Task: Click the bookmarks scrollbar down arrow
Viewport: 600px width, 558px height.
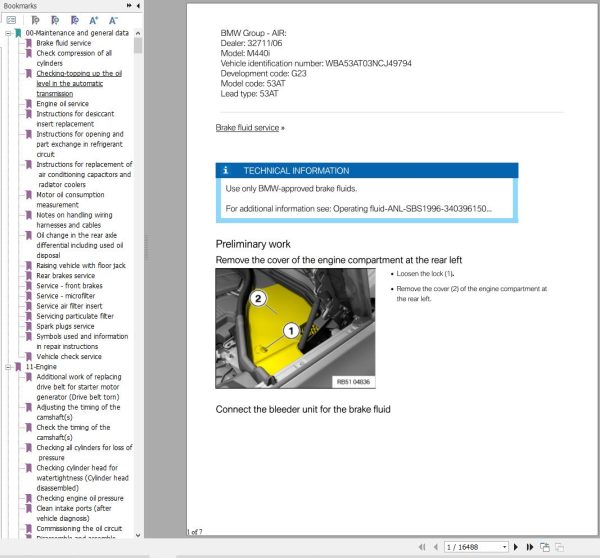Action: point(138,535)
